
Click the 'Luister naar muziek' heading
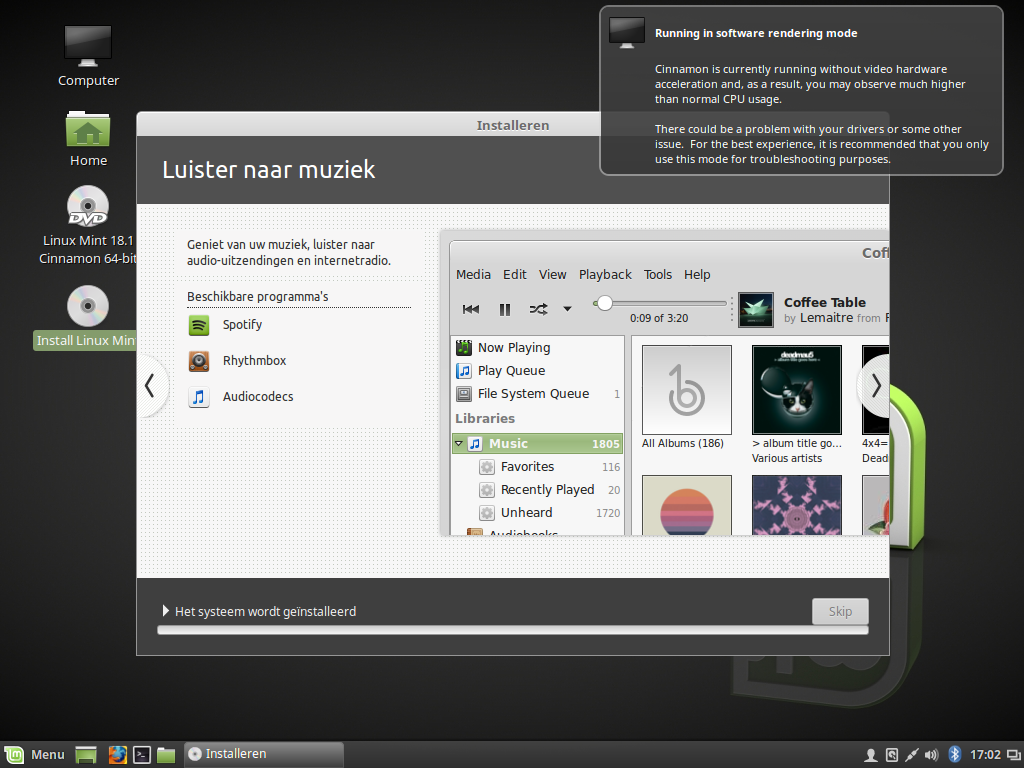[x=268, y=169]
